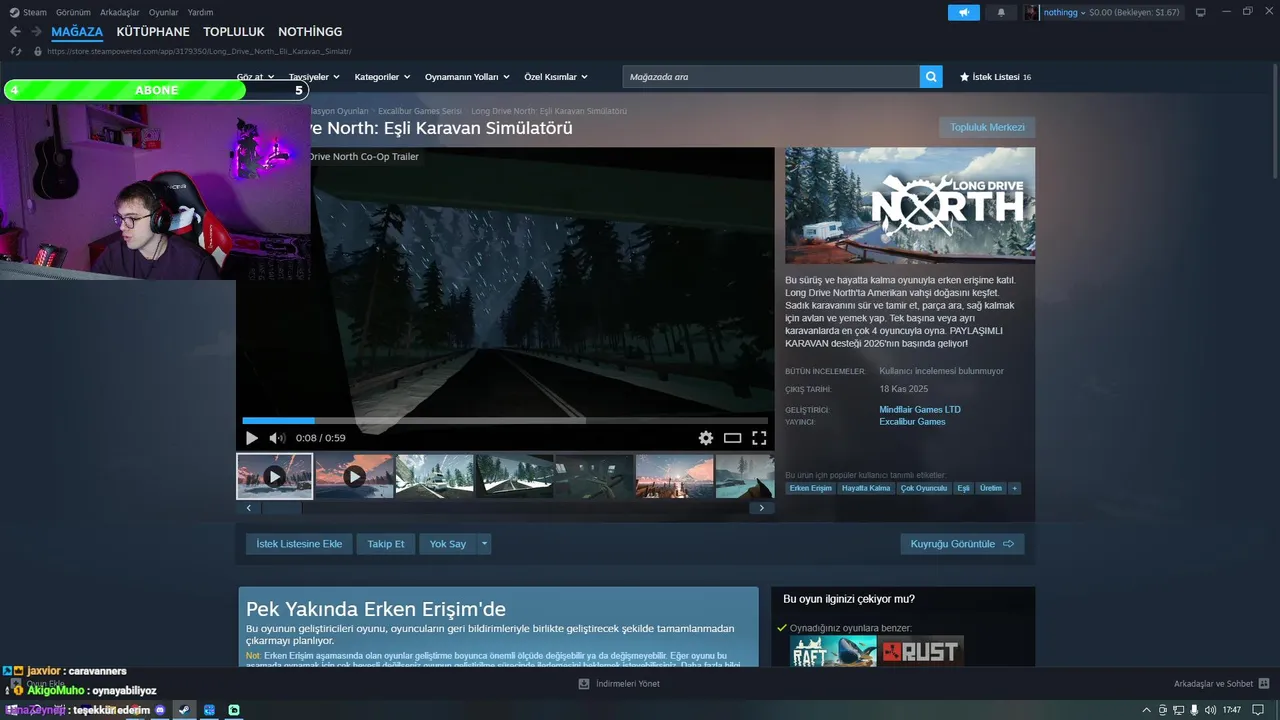Mute the trailer volume

coord(277,438)
